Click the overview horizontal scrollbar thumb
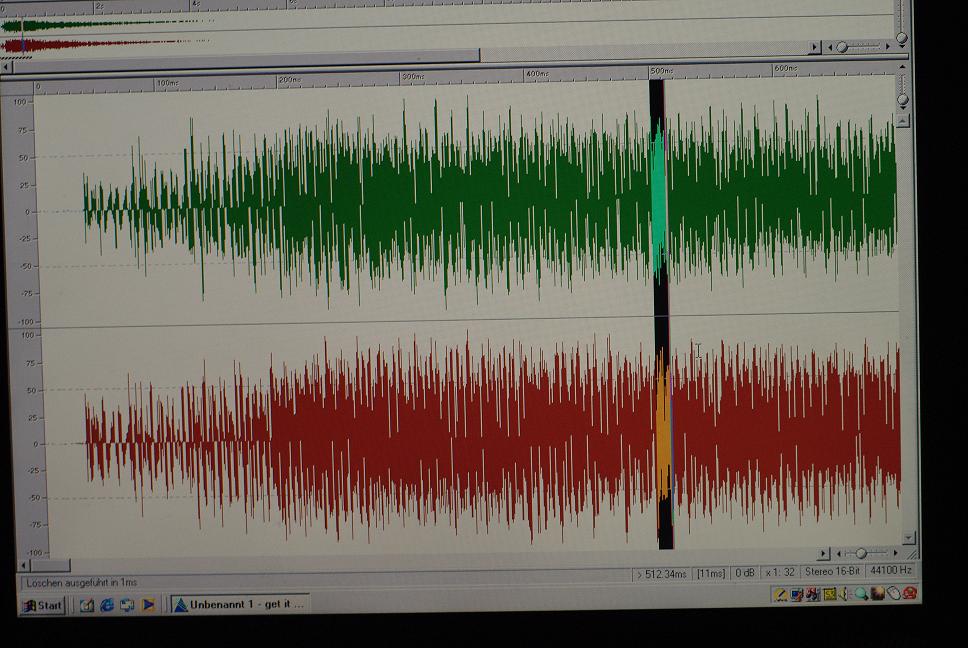This screenshot has height=648, width=968. point(246,60)
